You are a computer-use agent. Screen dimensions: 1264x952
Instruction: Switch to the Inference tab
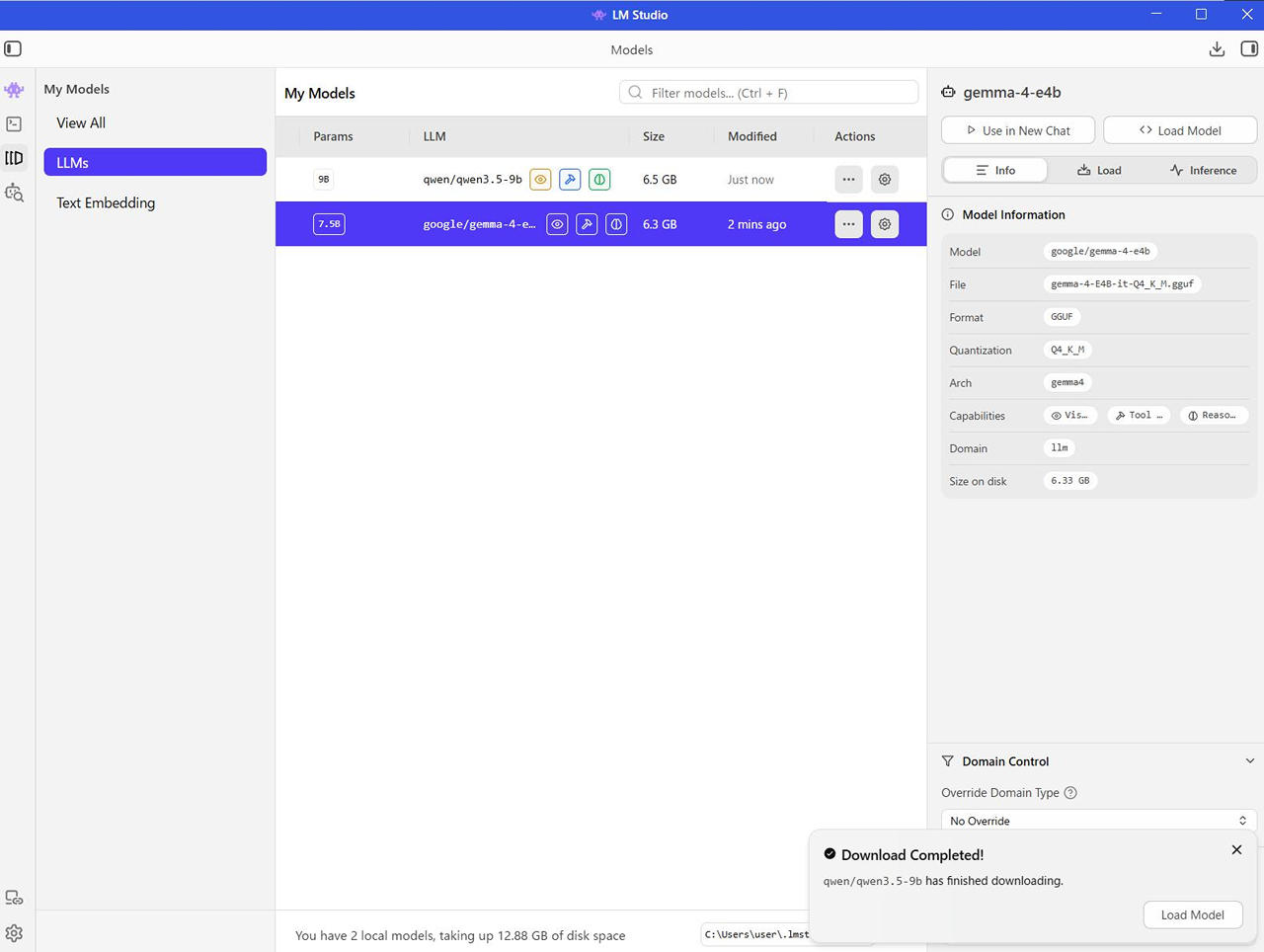pyautogui.click(x=1203, y=170)
